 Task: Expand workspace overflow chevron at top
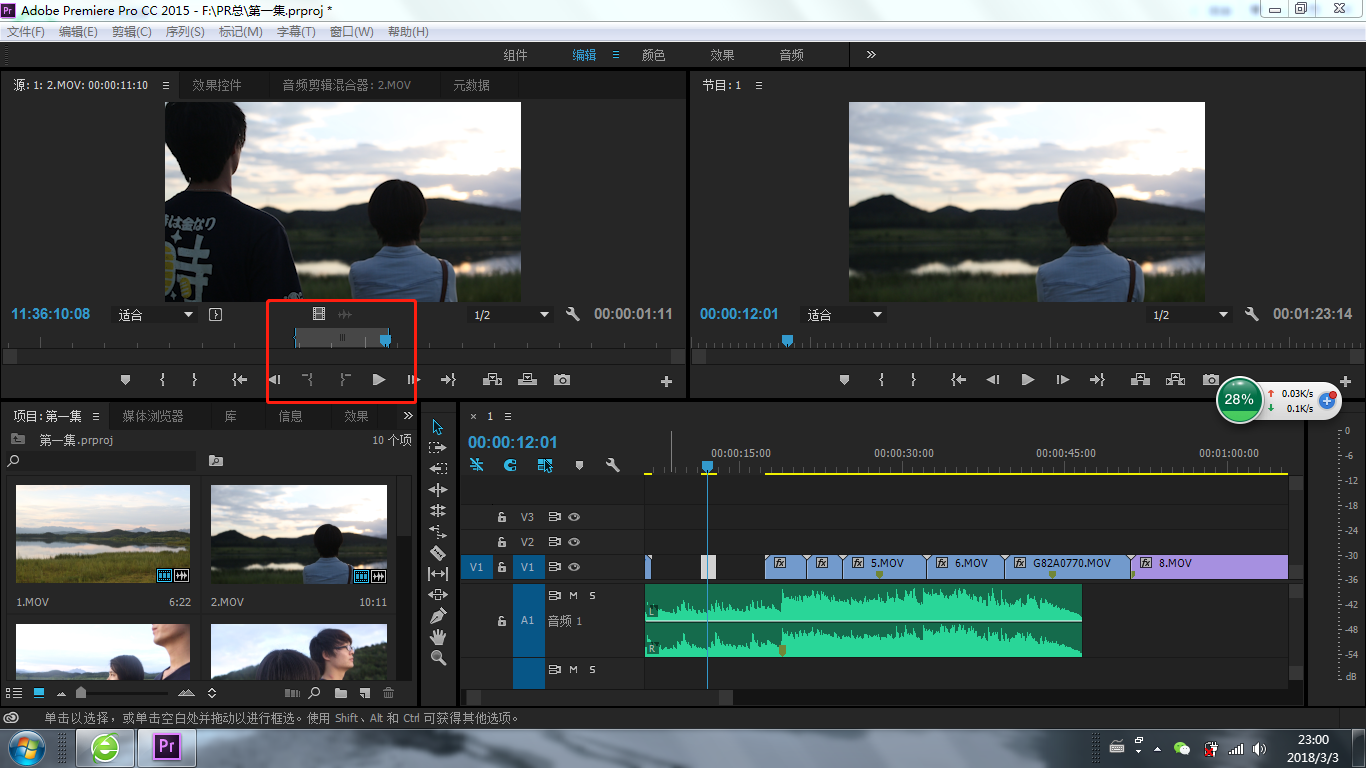tap(871, 55)
